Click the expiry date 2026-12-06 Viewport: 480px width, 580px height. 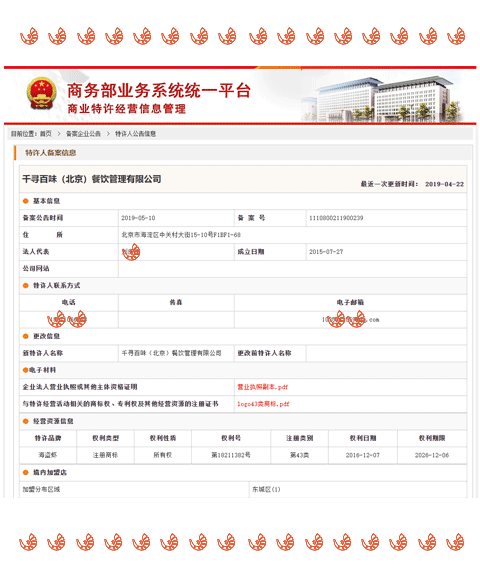click(x=432, y=455)
